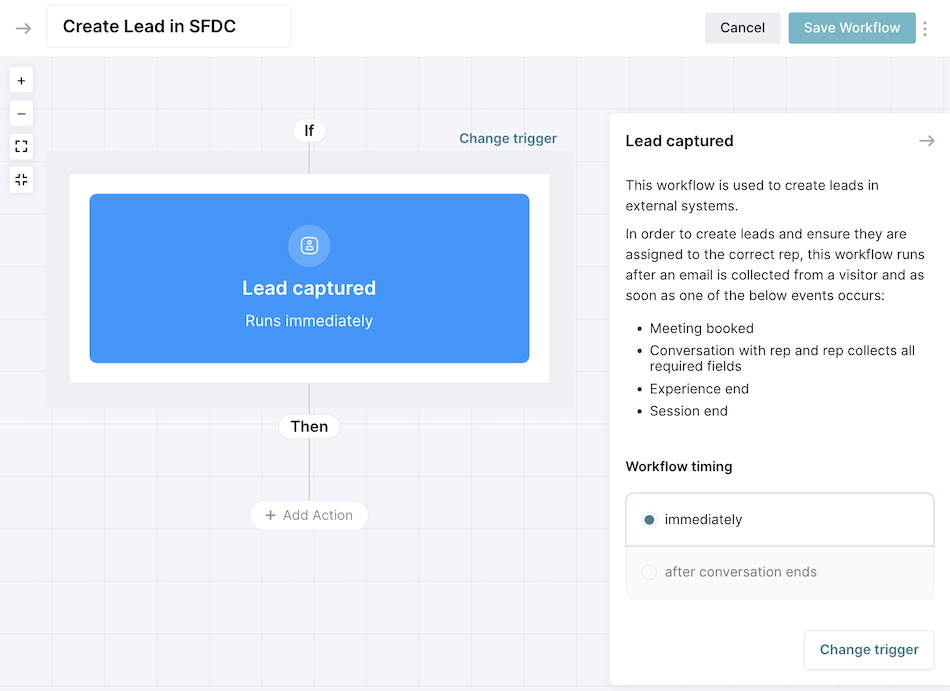Viewport: 950px width, 691px height.
Task: Click the Then node label
Action: (x=309, y=426)
